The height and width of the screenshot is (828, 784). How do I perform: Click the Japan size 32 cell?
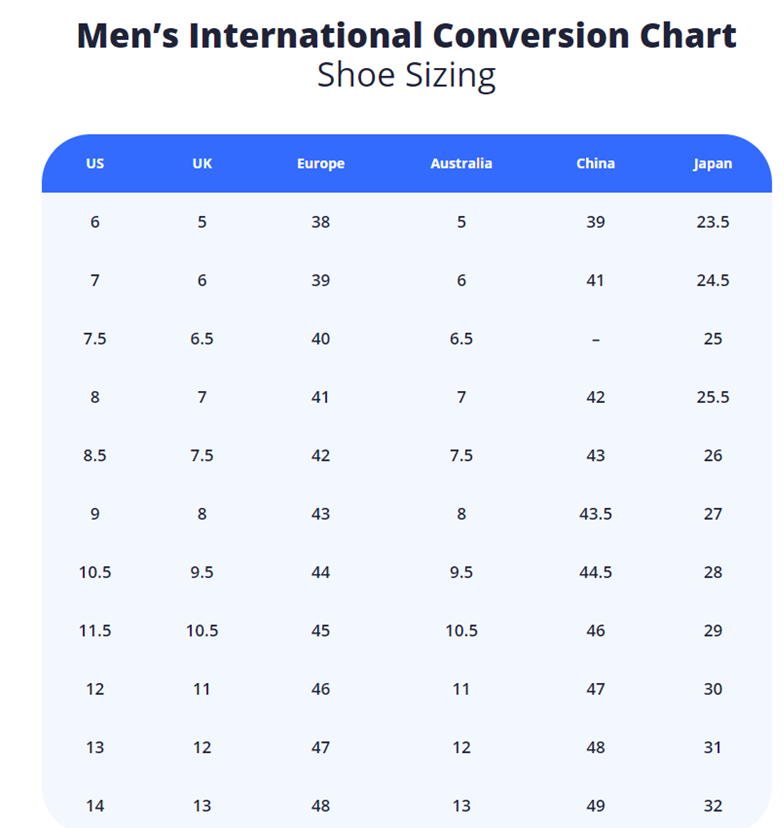(712, 806)
